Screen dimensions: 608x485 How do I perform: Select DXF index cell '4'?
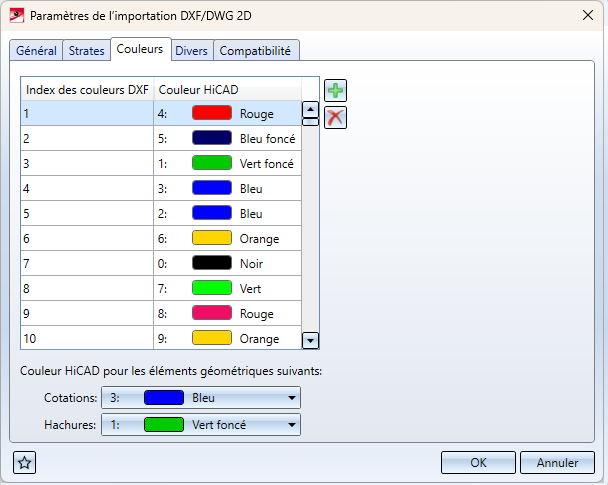87,188
